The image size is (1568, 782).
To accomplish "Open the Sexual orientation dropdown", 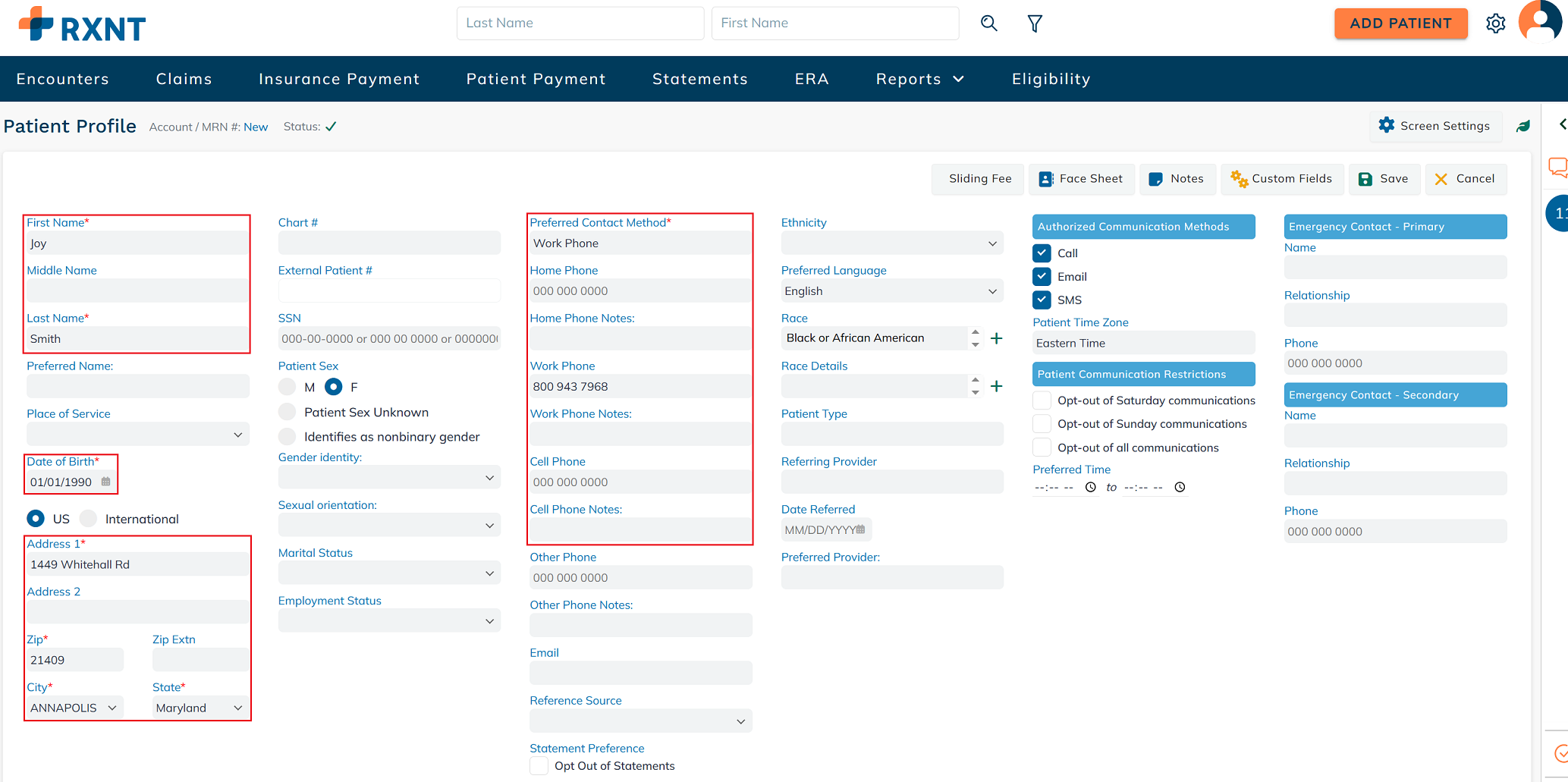I will 389,526.
